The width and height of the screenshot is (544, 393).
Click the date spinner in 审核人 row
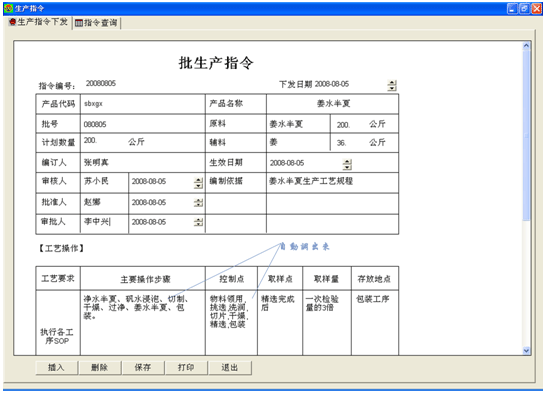click(x=198, y=183)
